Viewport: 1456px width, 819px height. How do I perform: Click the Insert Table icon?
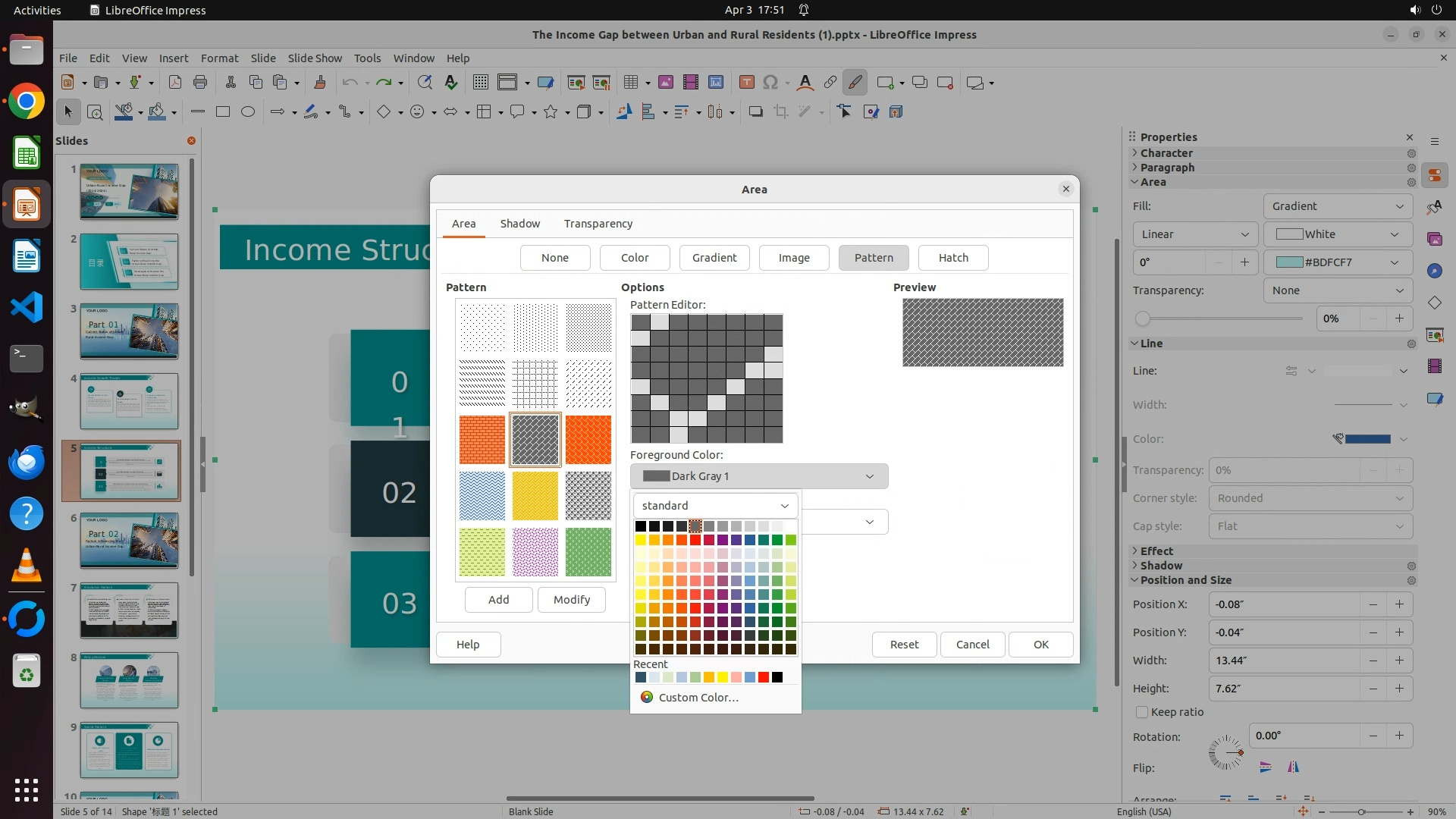click(x=630, y=83)
